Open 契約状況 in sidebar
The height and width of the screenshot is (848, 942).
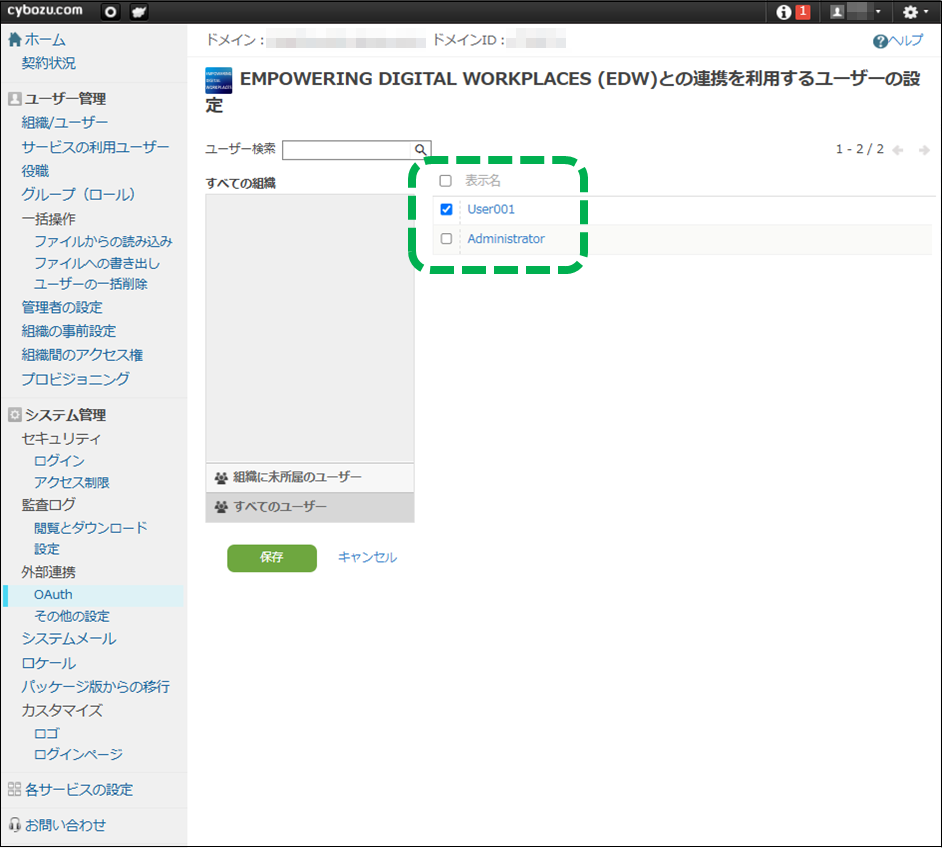point(49,63)
